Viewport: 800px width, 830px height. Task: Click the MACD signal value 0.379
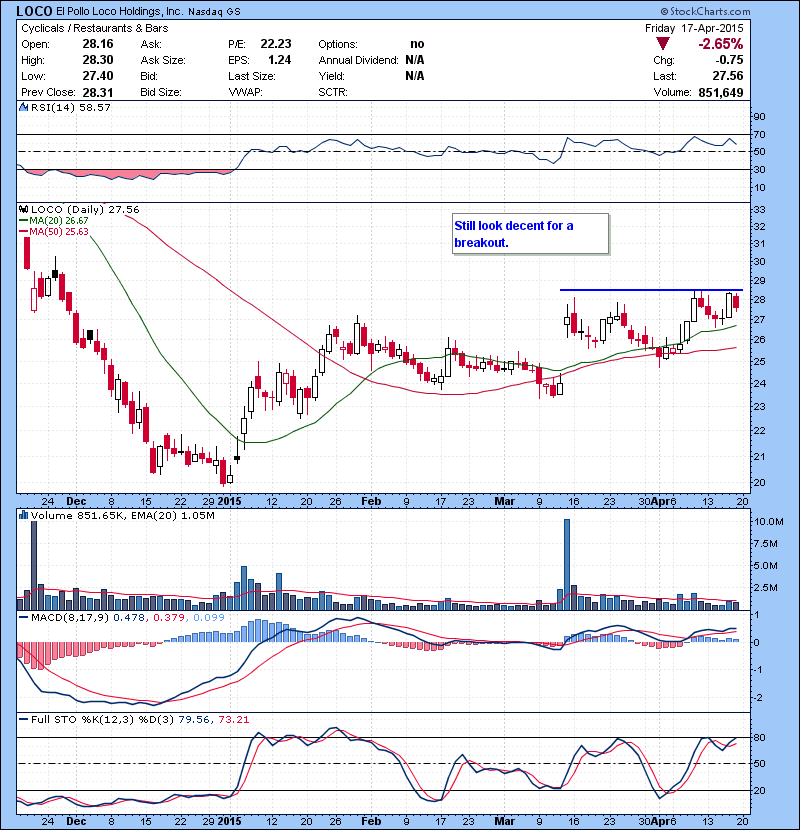pyautogui.click(x=169, y=617)
